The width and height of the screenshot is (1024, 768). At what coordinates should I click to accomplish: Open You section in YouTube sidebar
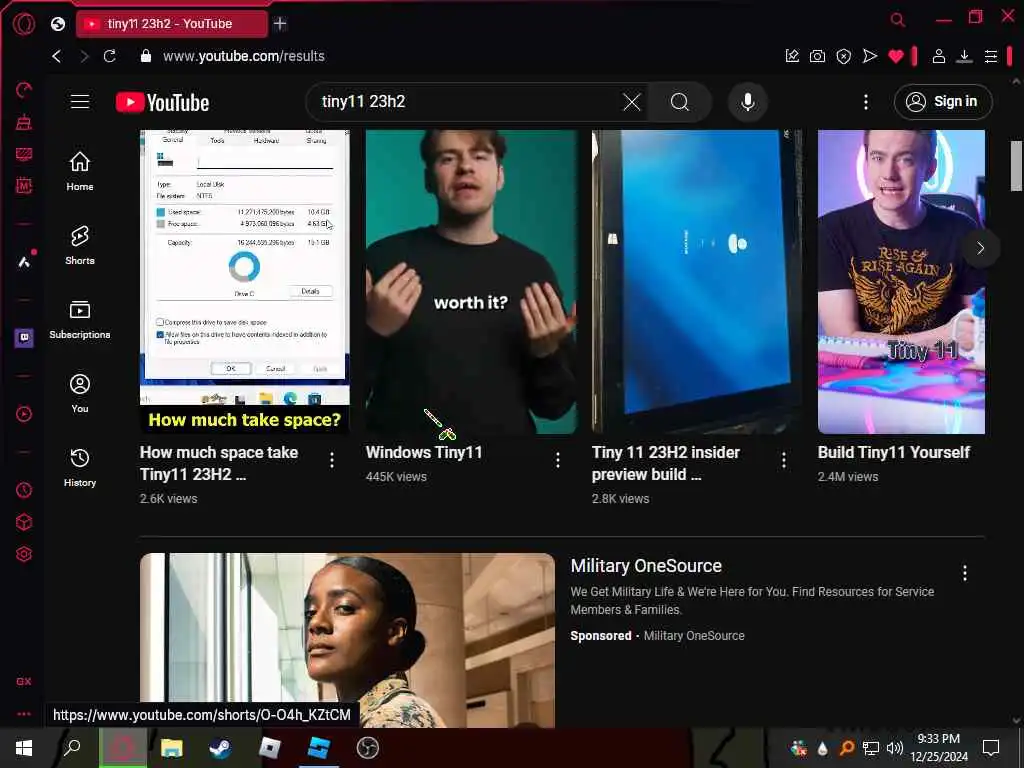click(80, 393)
